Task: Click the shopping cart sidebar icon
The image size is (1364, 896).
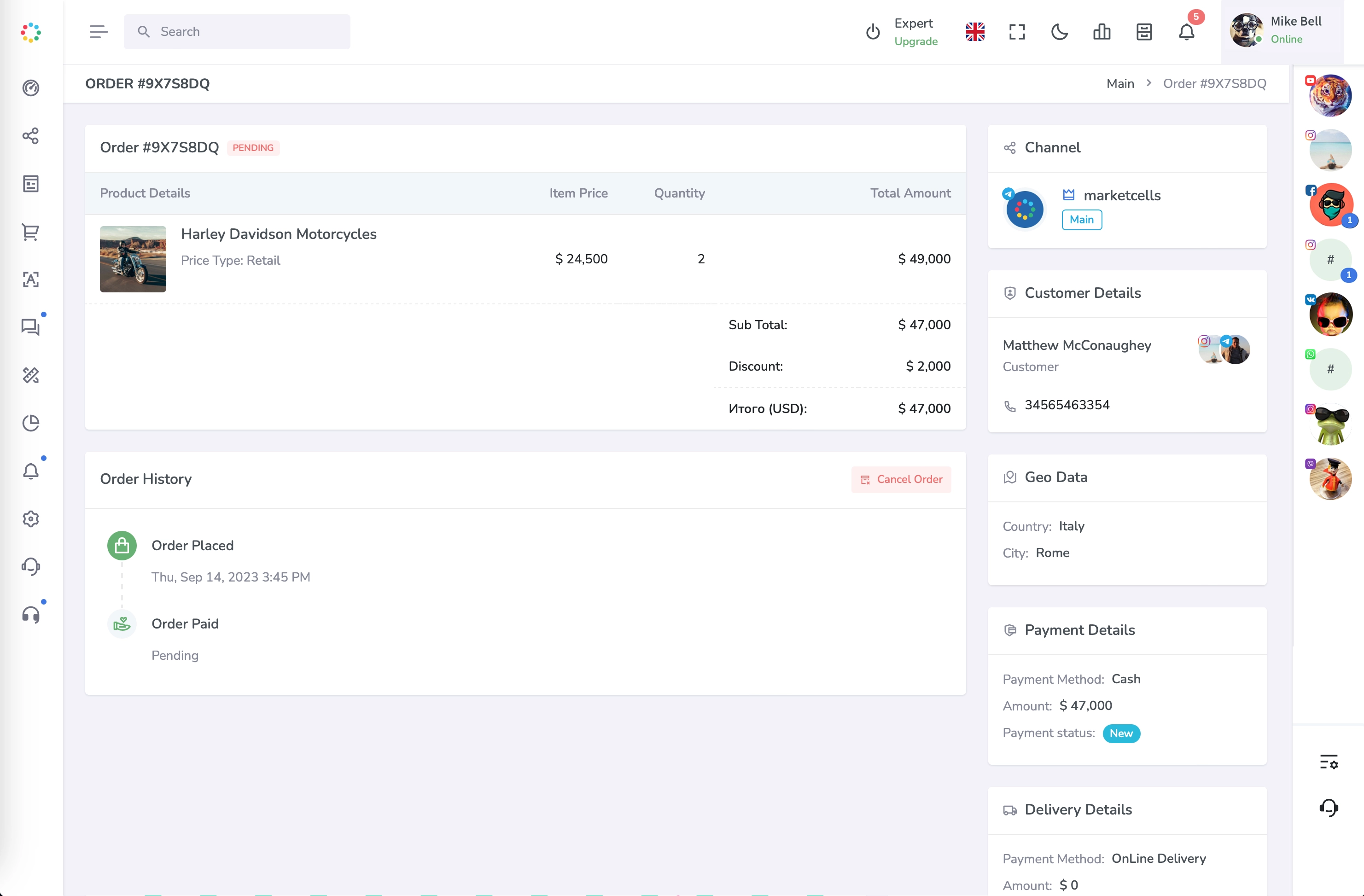Action: pos(31,232)
